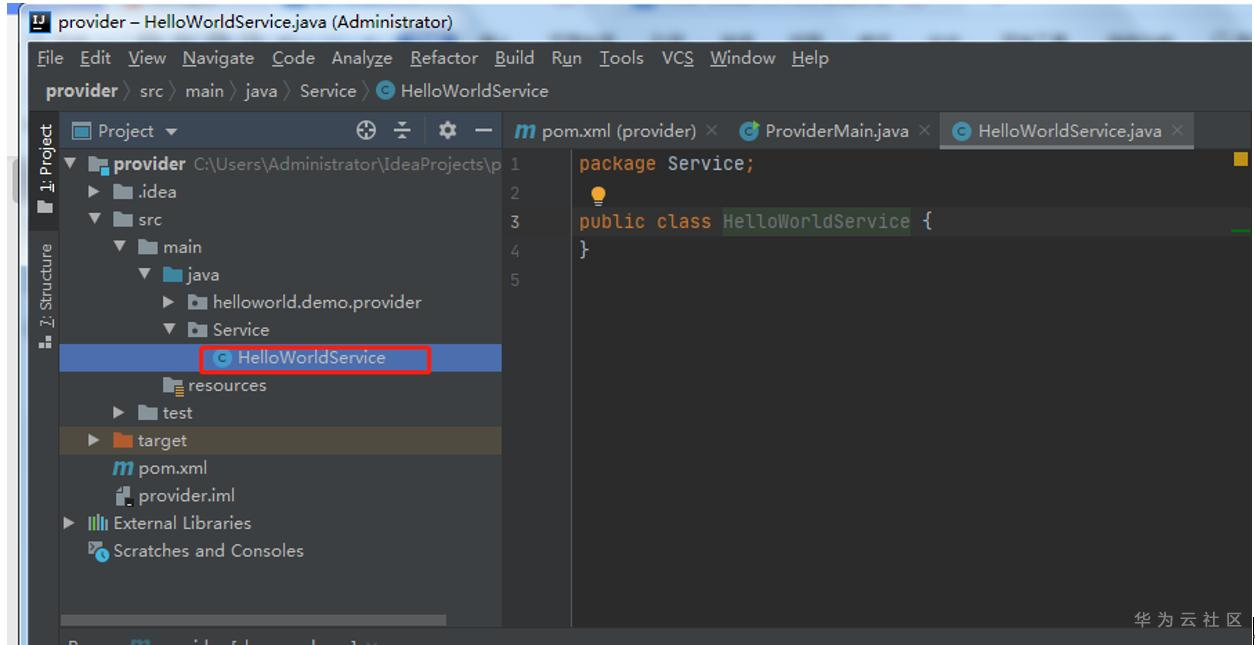This screenshot has height=645, width=1255.
Task: Open the Build menu
Action: 514,58
